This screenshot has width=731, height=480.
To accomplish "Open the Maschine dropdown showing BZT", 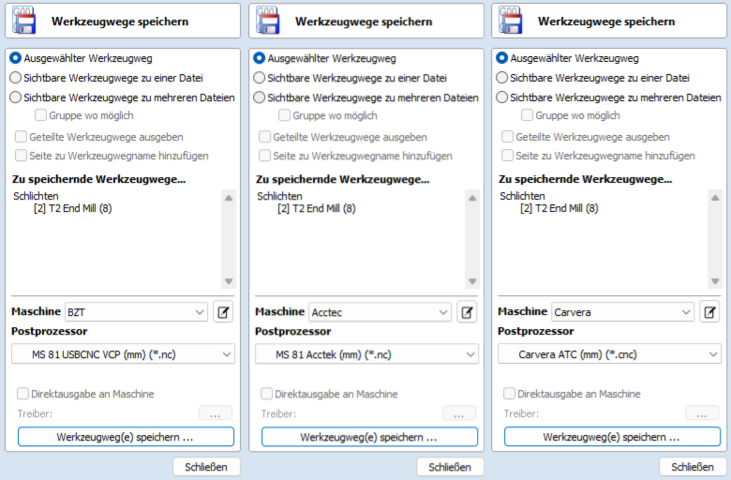I will point(135,312).
